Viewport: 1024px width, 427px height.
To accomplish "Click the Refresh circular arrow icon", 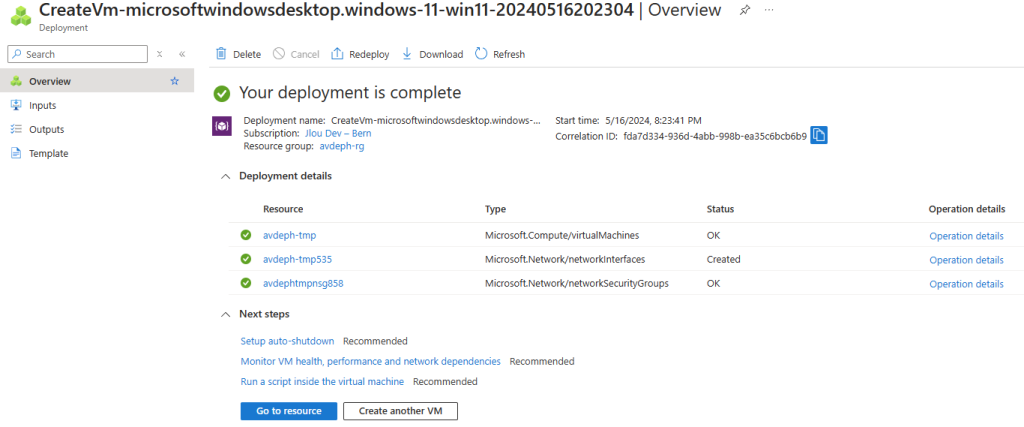I will 481,54.
